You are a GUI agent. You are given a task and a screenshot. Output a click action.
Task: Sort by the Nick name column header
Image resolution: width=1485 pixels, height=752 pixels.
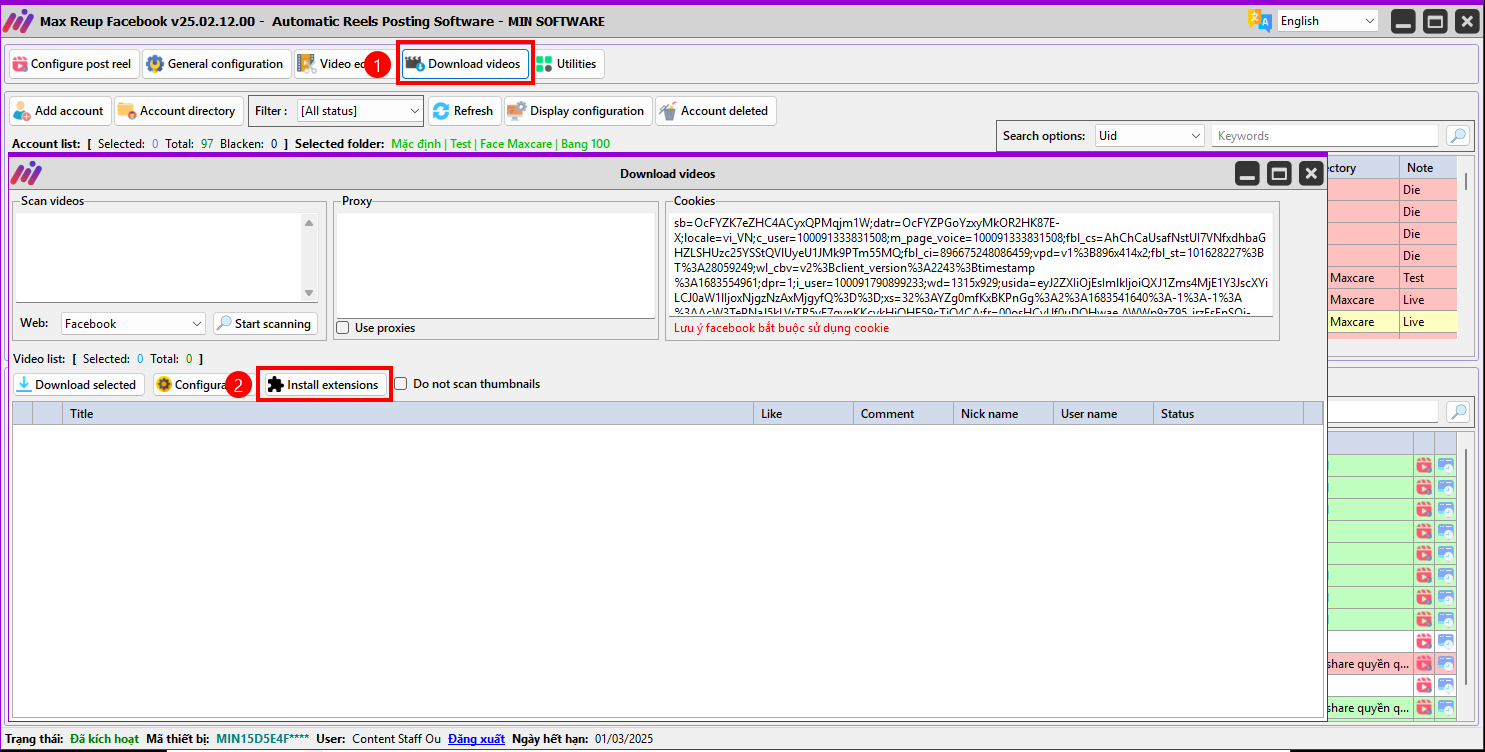(1003, 414)
